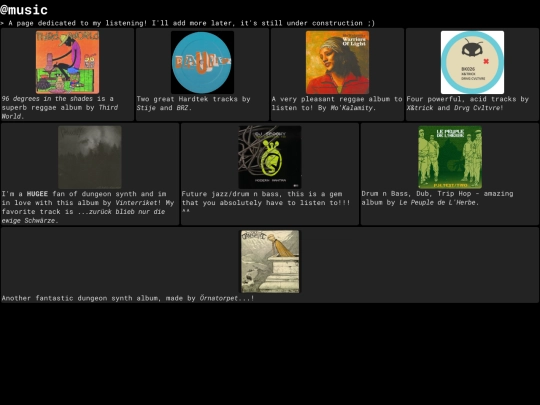Image resolution: width=540 pixels, height=405 pixels.
Task: Click the @music page heading
Action: [24, 10]
